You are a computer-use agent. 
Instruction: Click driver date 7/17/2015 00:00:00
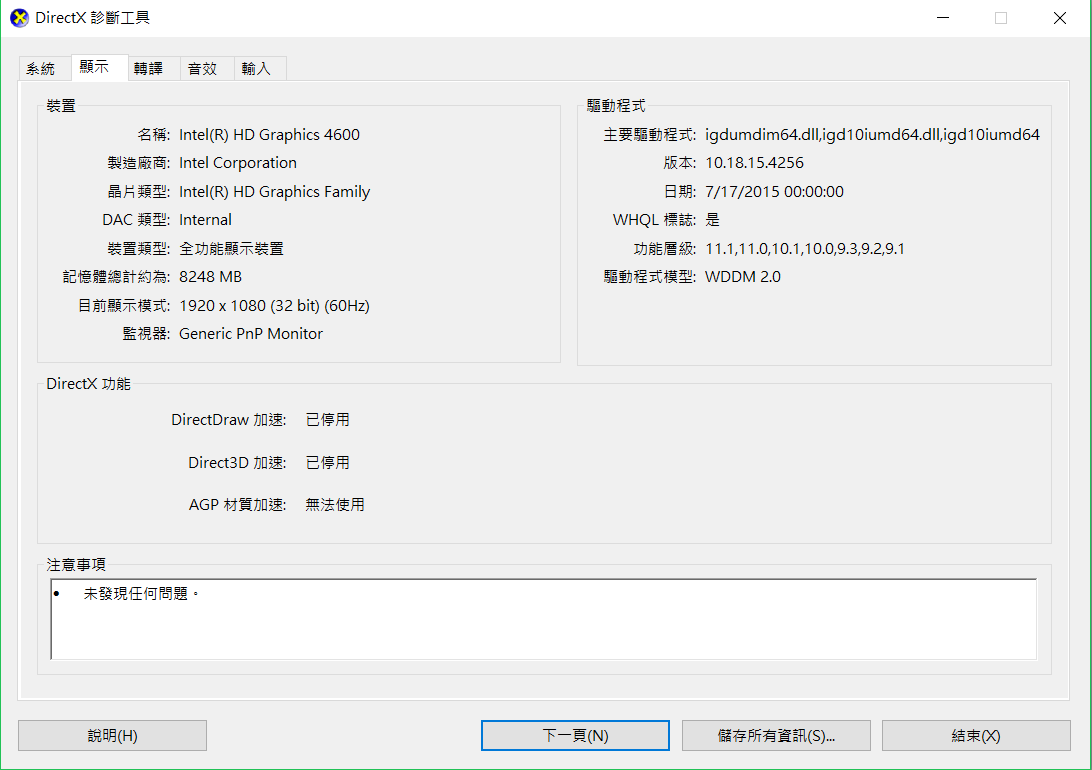coord(774,191)
